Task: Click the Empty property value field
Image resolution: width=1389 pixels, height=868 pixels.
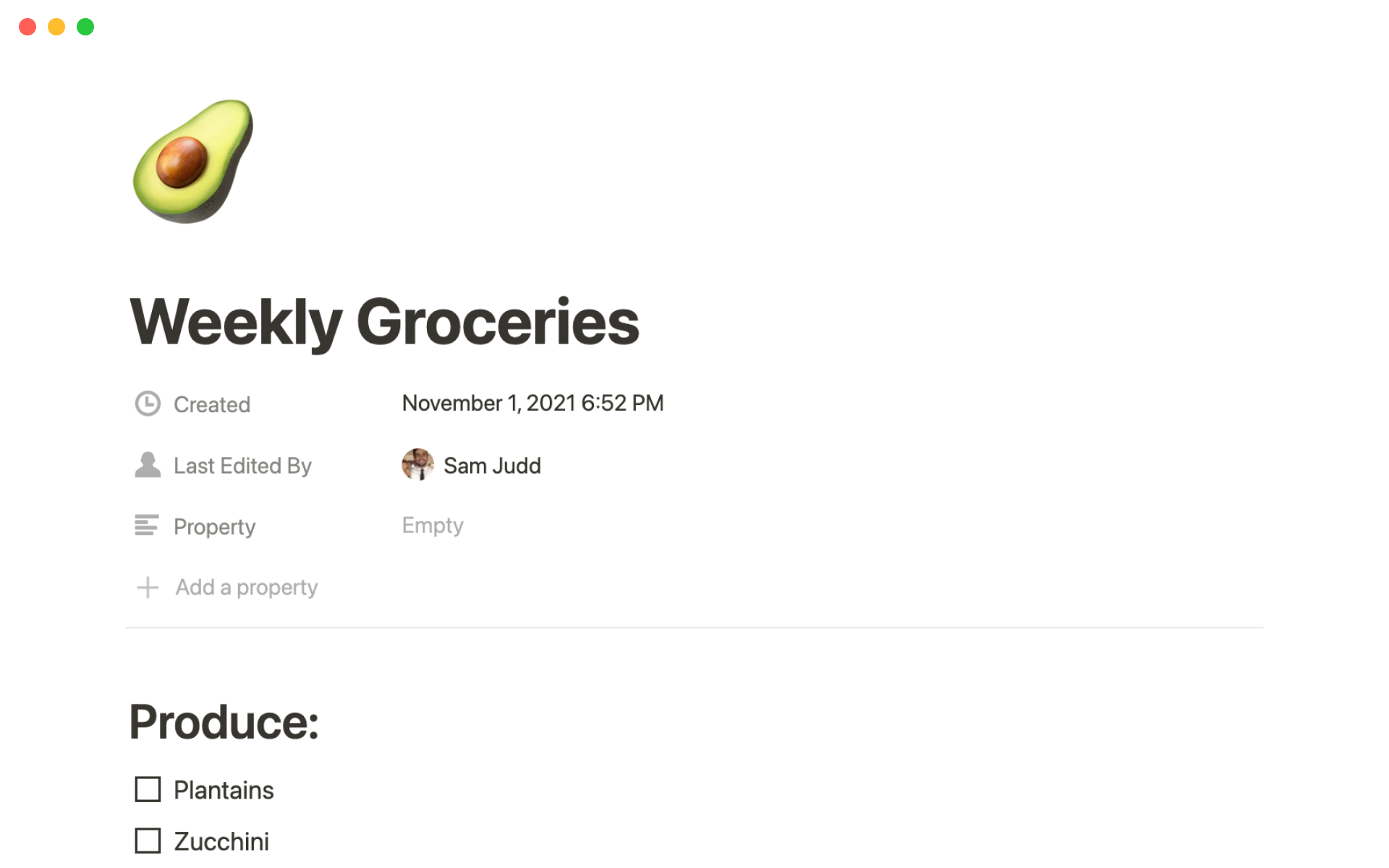Action: (433, 525)
